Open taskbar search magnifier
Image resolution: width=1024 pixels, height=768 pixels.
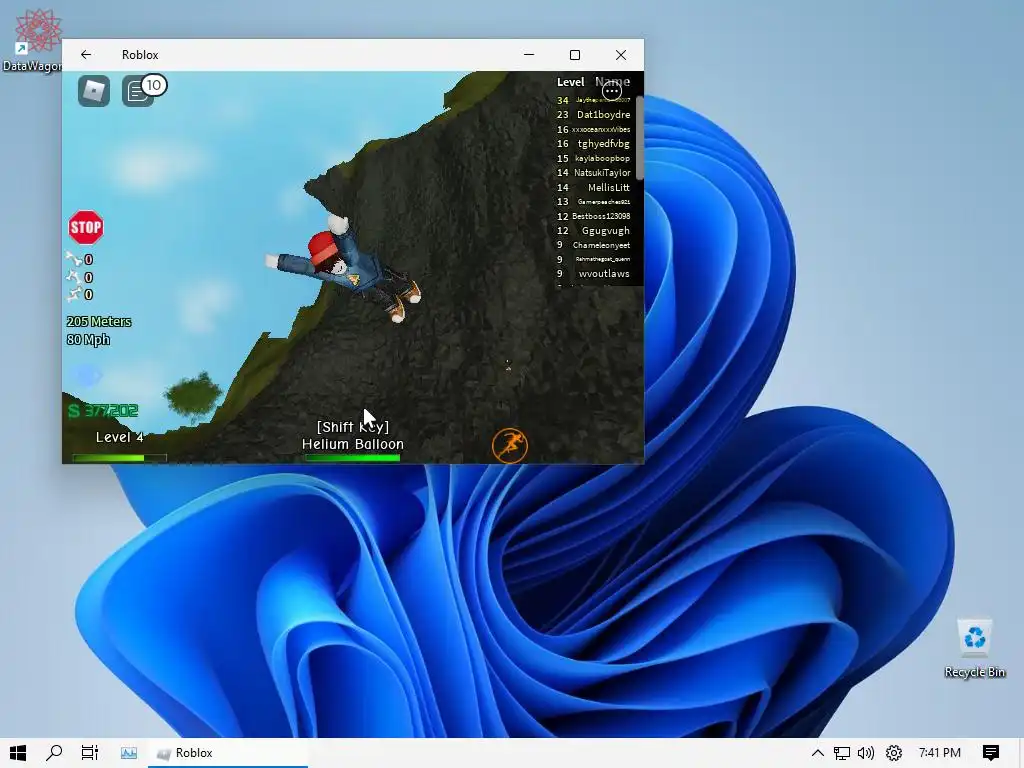[x=54, y=753]
